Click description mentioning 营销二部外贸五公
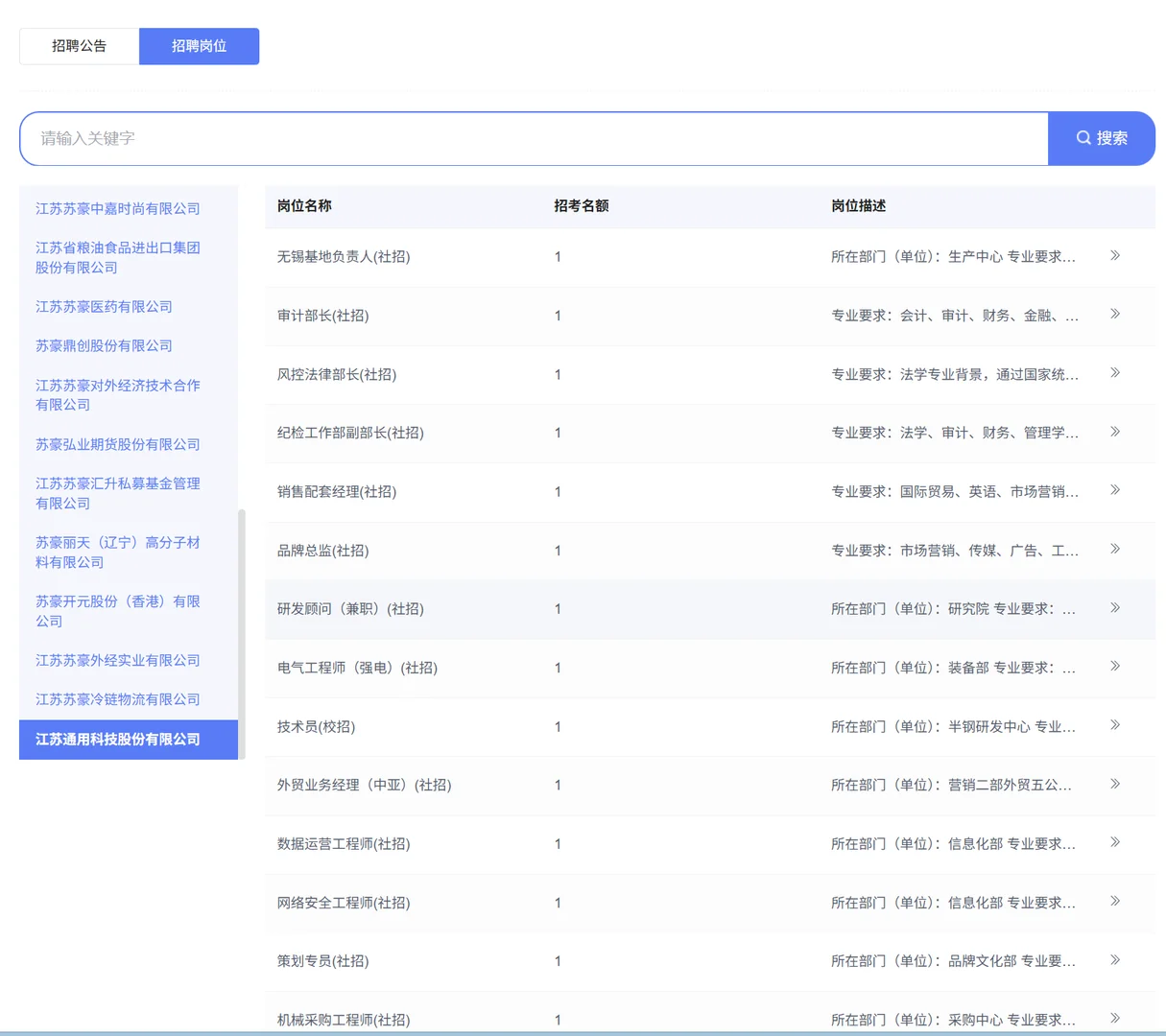 (x=952, y=785)
